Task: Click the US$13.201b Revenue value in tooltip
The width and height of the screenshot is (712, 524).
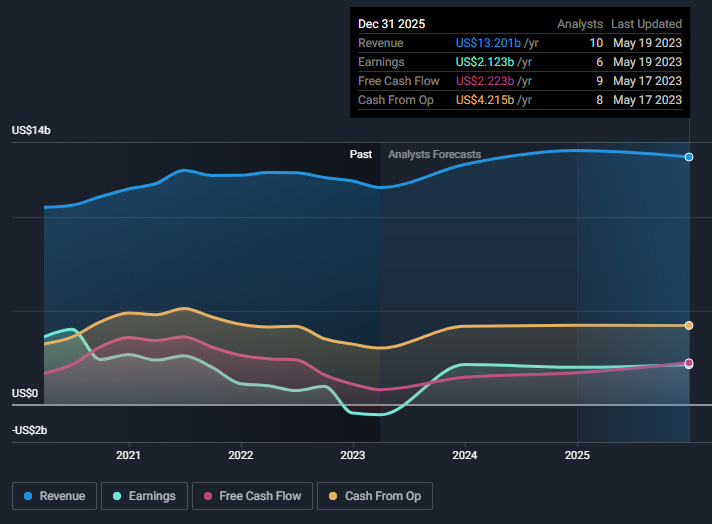Action: 488,43
